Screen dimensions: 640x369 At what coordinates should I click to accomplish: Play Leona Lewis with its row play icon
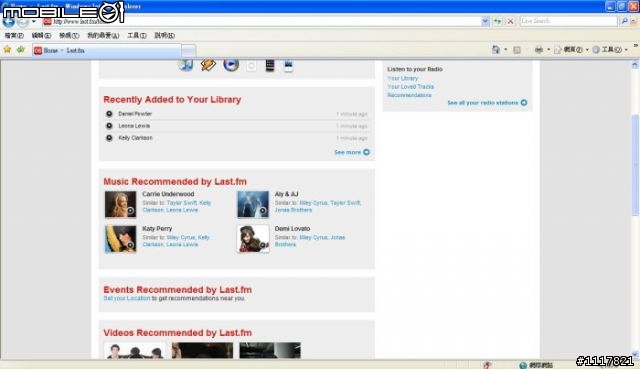pos(109,126)
